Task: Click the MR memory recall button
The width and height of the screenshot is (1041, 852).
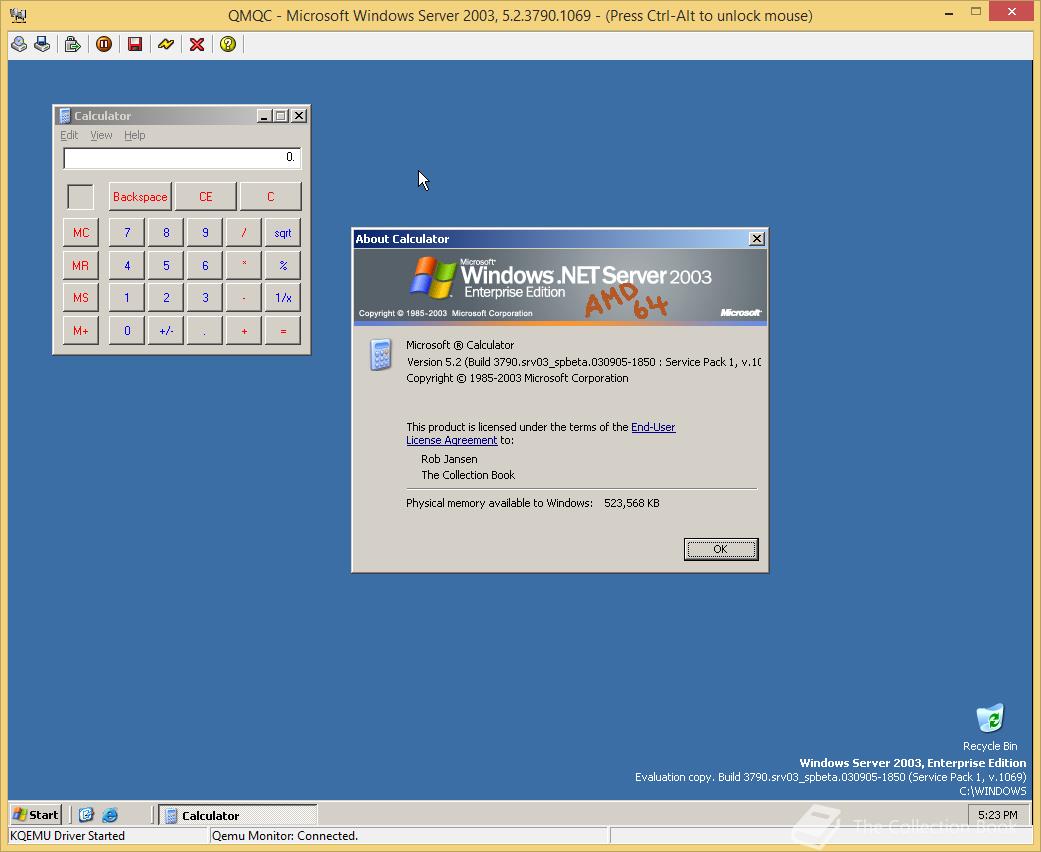Action: click(x=81, y=266)
